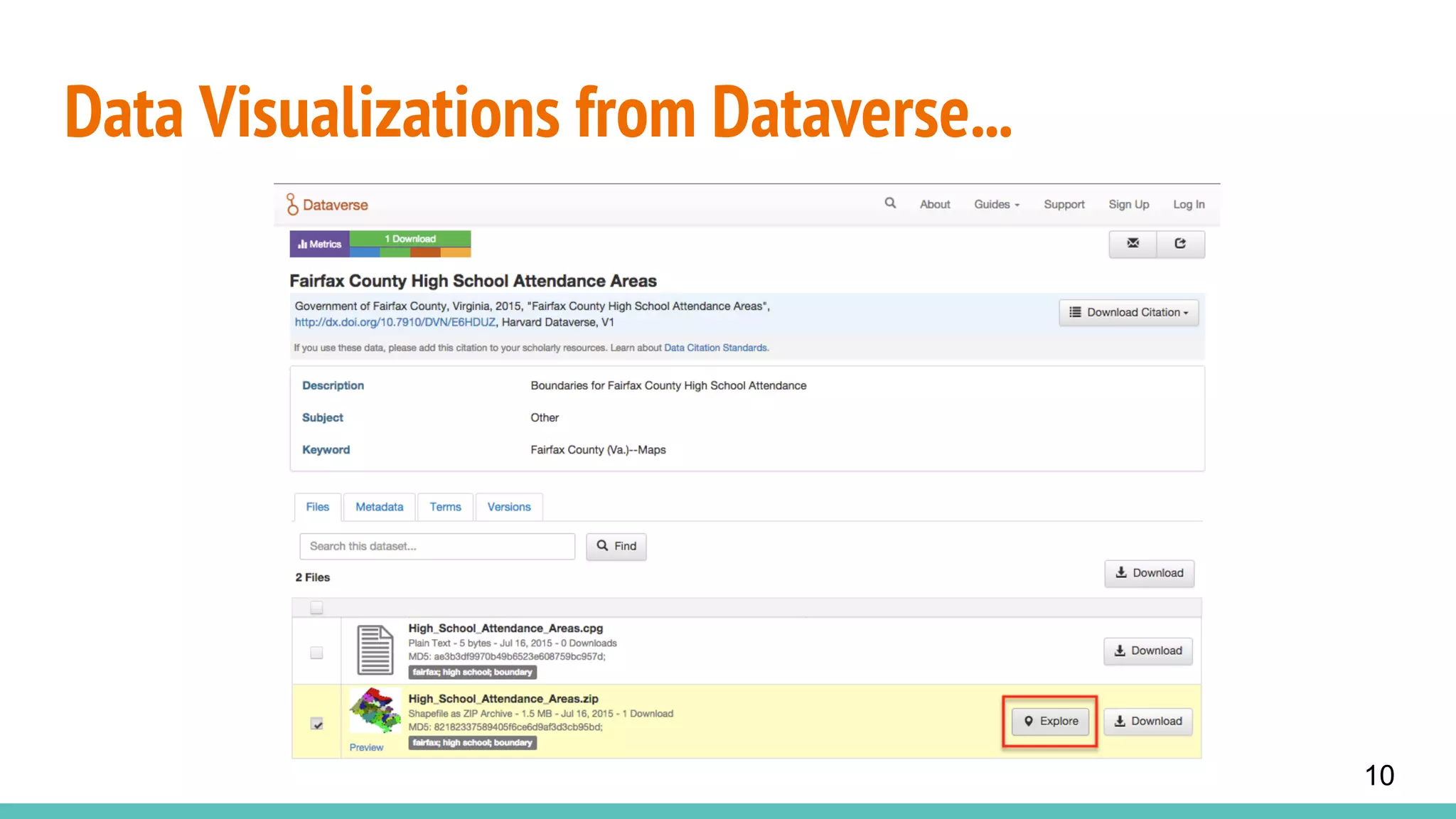Click the share dataset button
The image size is (1456, 819).
coord(1180,244)
